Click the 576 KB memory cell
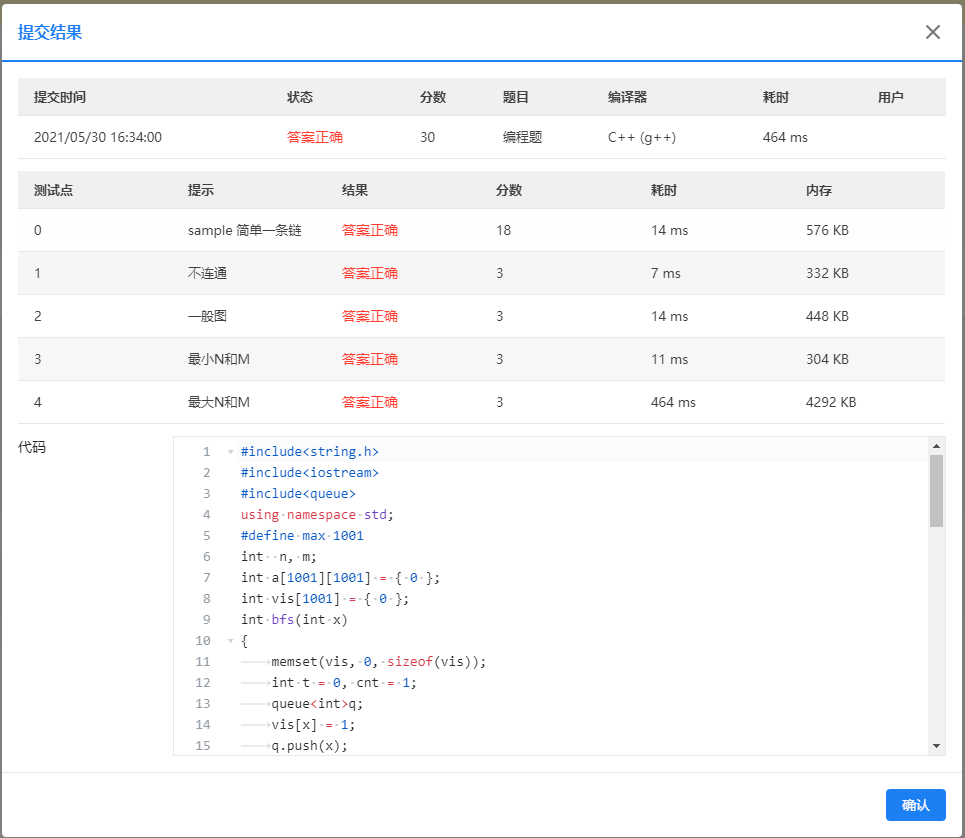 [x=827, y=230]
